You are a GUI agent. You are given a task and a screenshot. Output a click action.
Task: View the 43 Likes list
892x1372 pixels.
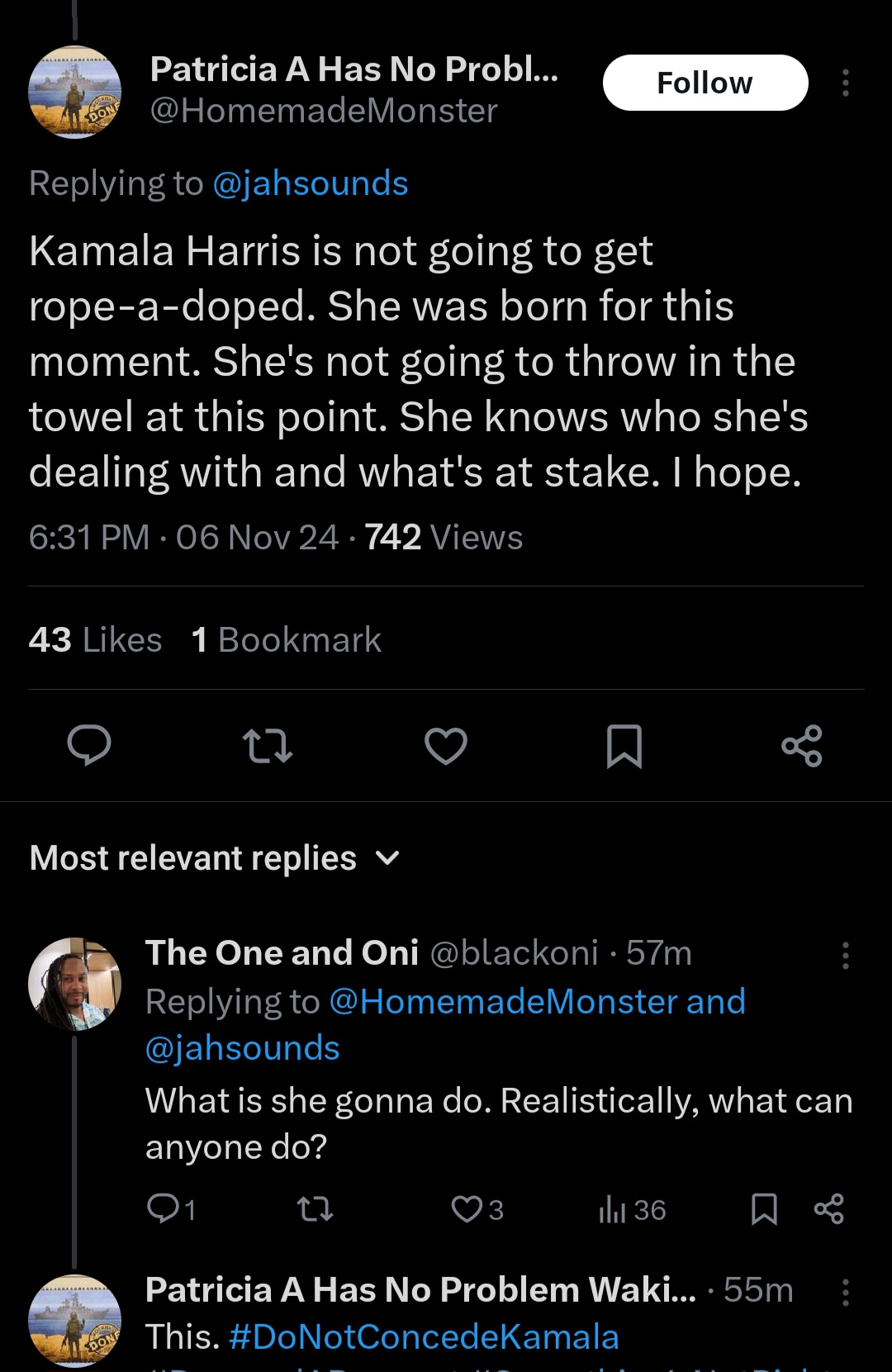click(95, 639)
